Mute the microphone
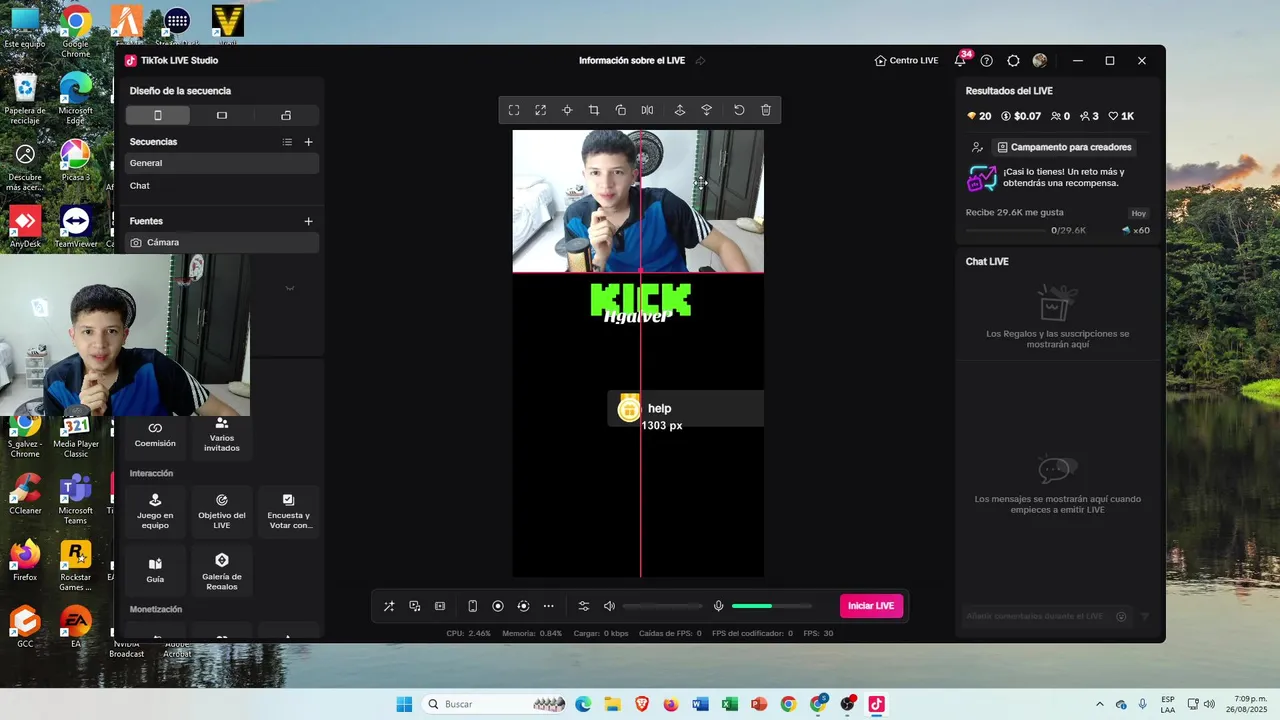The width and height of the screenshot is (1280, 720). (x=718, y=606)
